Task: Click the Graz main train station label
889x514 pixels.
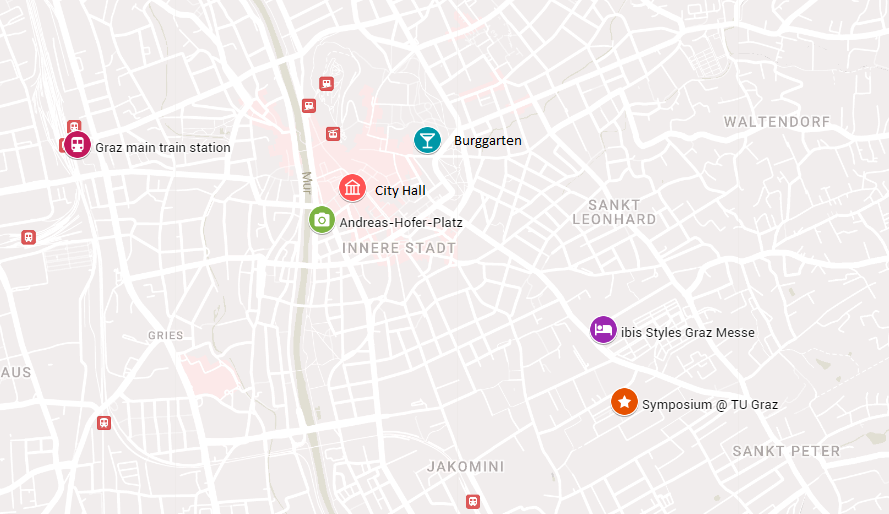Action: click(x=163, y=147)
